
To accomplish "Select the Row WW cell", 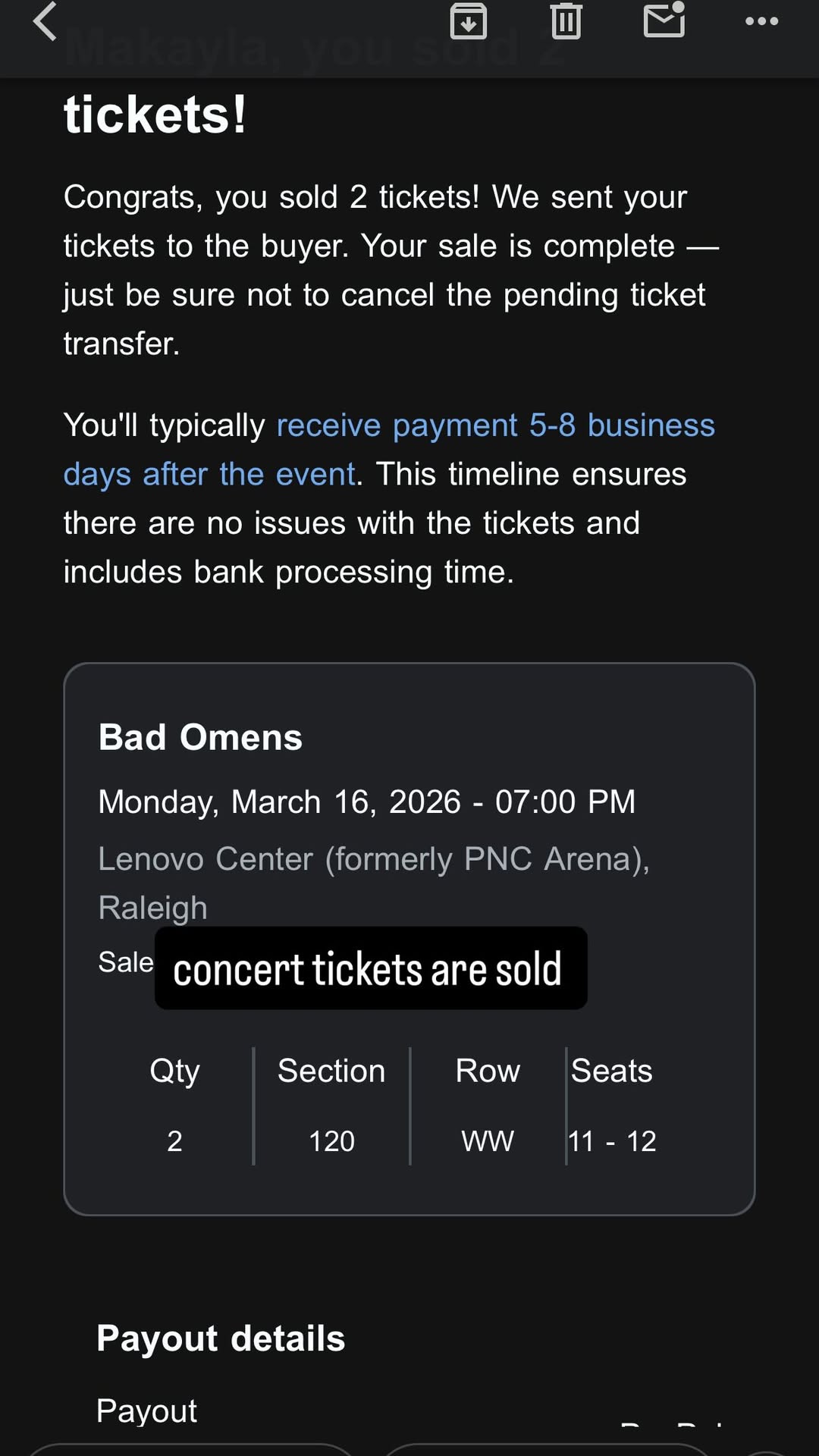I will [488, 1141].
